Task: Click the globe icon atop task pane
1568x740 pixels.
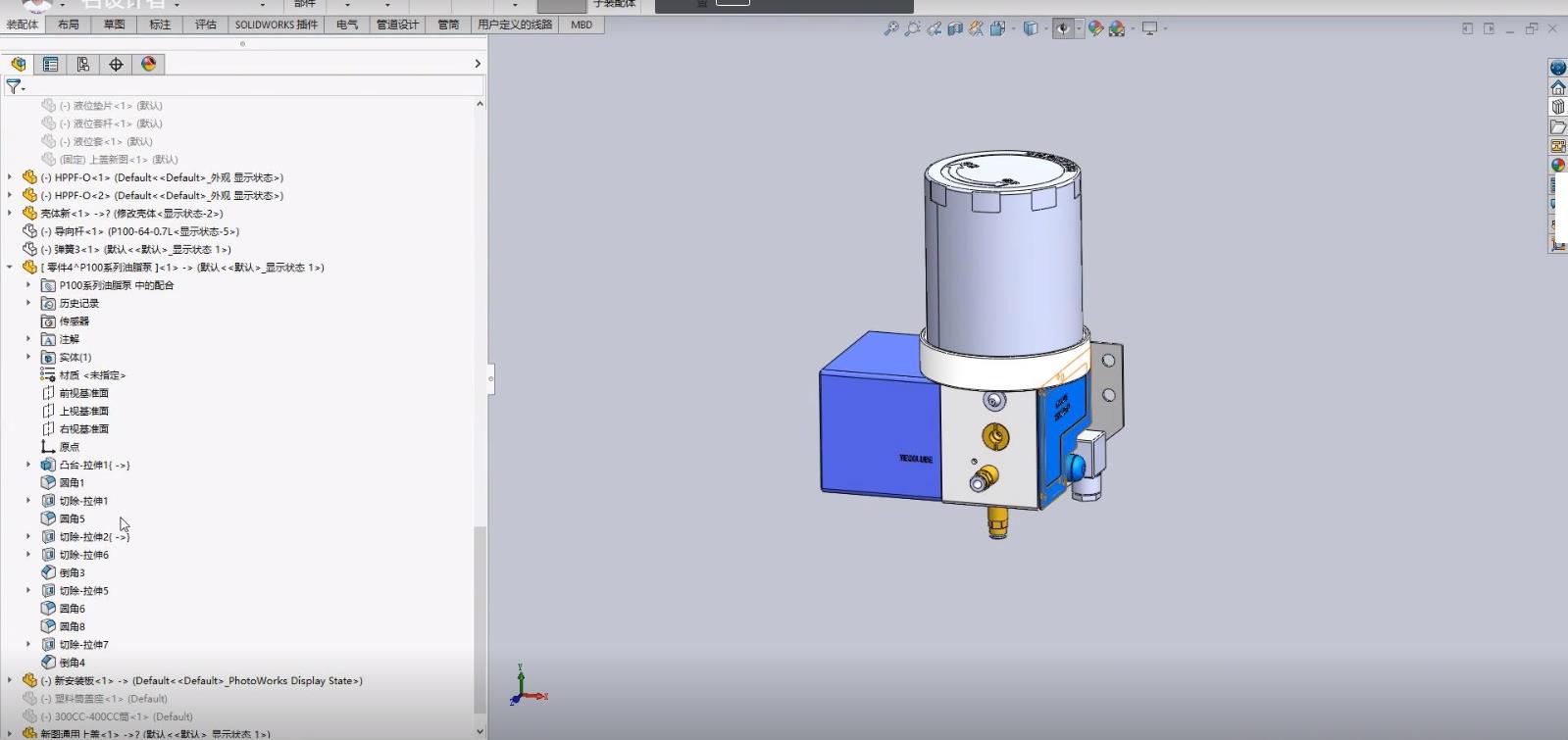Action: (x=1557, y=68)
